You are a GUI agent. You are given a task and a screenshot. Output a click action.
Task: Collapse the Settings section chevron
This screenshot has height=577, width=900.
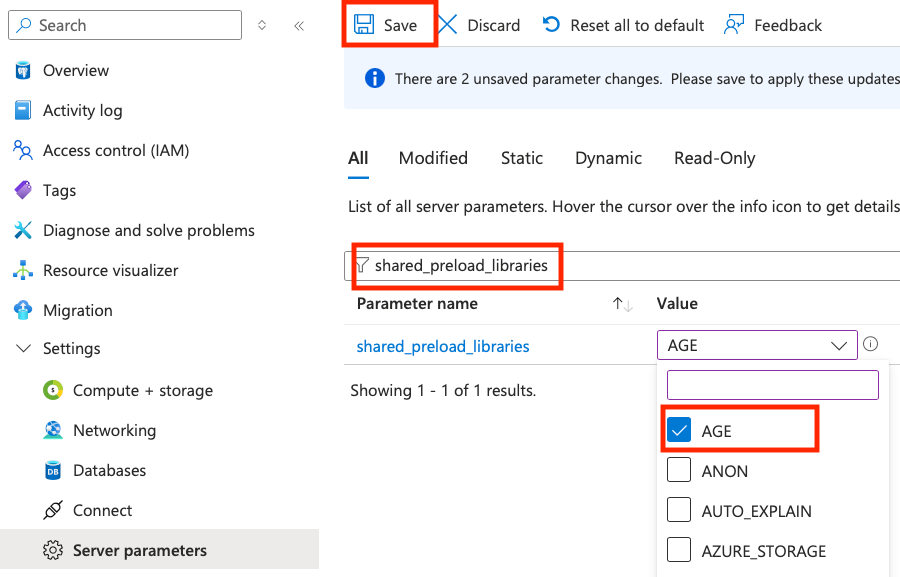point(24,348)
